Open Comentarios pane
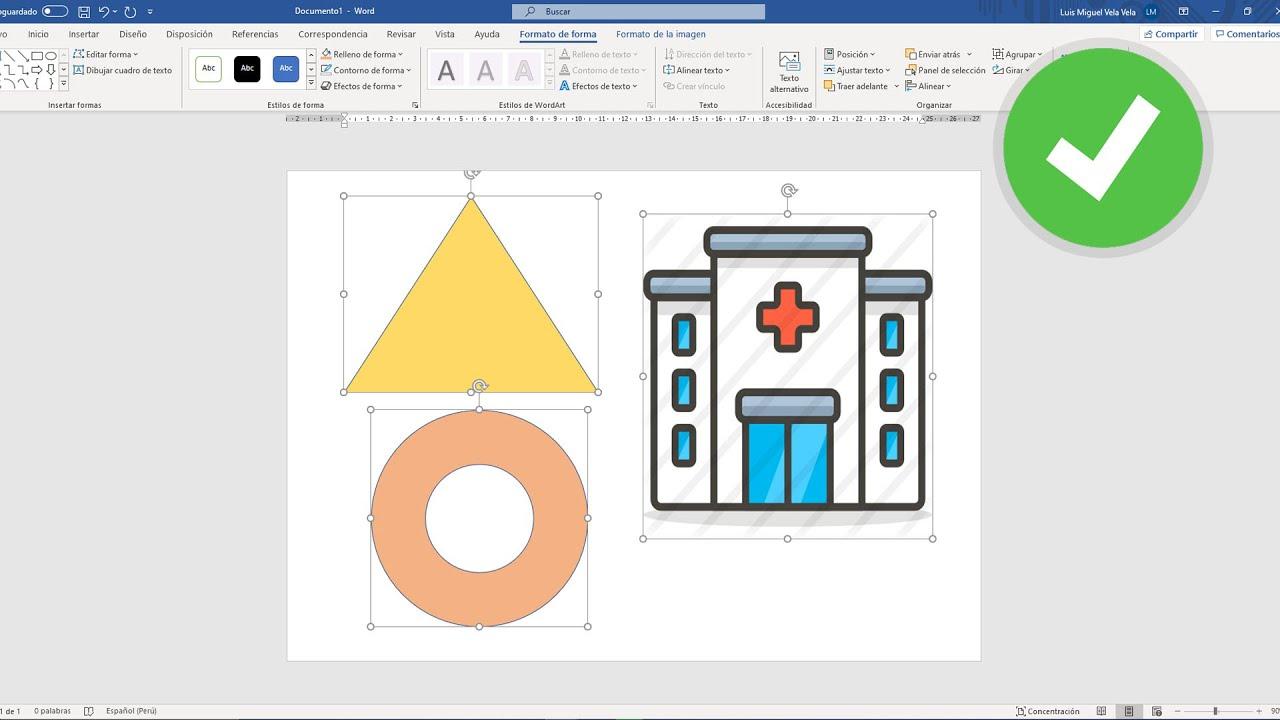 click(1246, 34)
